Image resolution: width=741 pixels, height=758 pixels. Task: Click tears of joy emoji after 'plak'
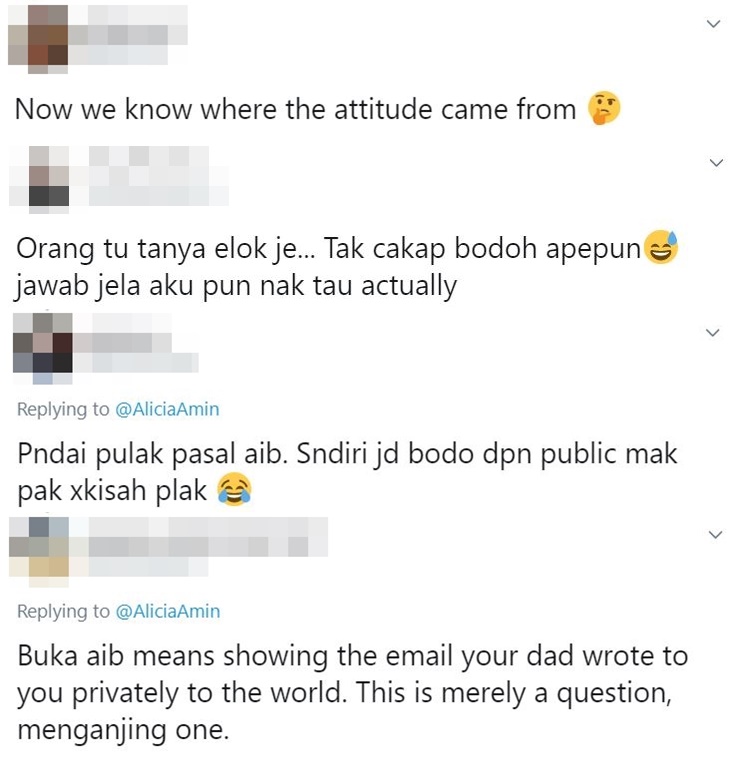pyautogui.click(x=234, y=490)
